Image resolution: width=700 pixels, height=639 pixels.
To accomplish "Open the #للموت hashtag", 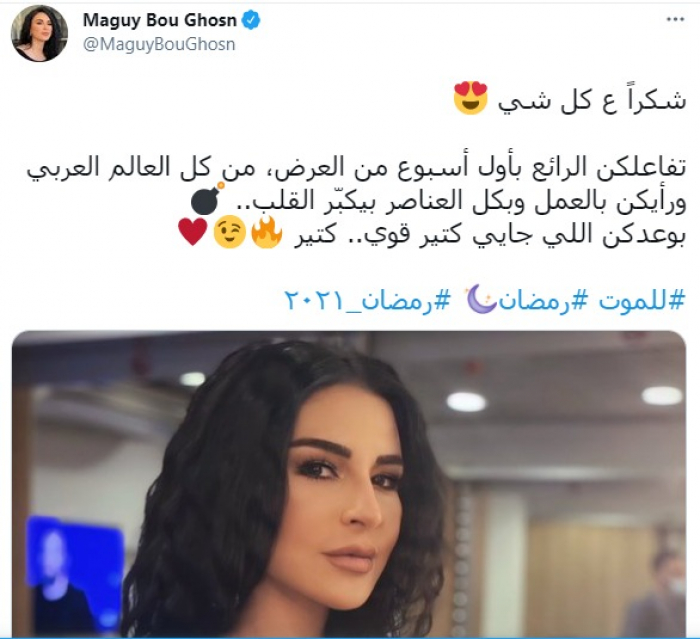I will 642,301.
